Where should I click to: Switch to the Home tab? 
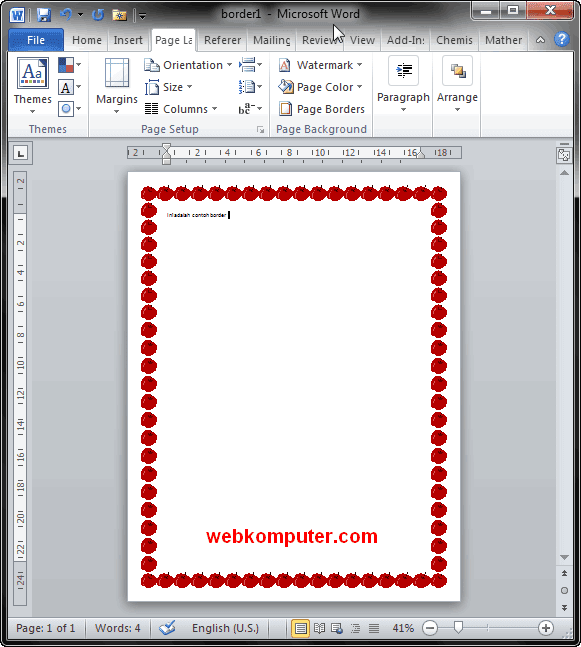pos(87,40)
